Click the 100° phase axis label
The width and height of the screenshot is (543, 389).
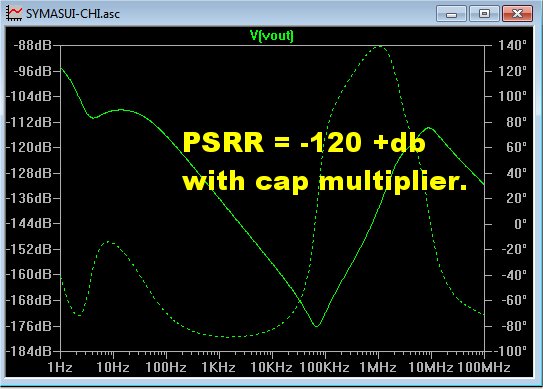click(x=513, y=96)
